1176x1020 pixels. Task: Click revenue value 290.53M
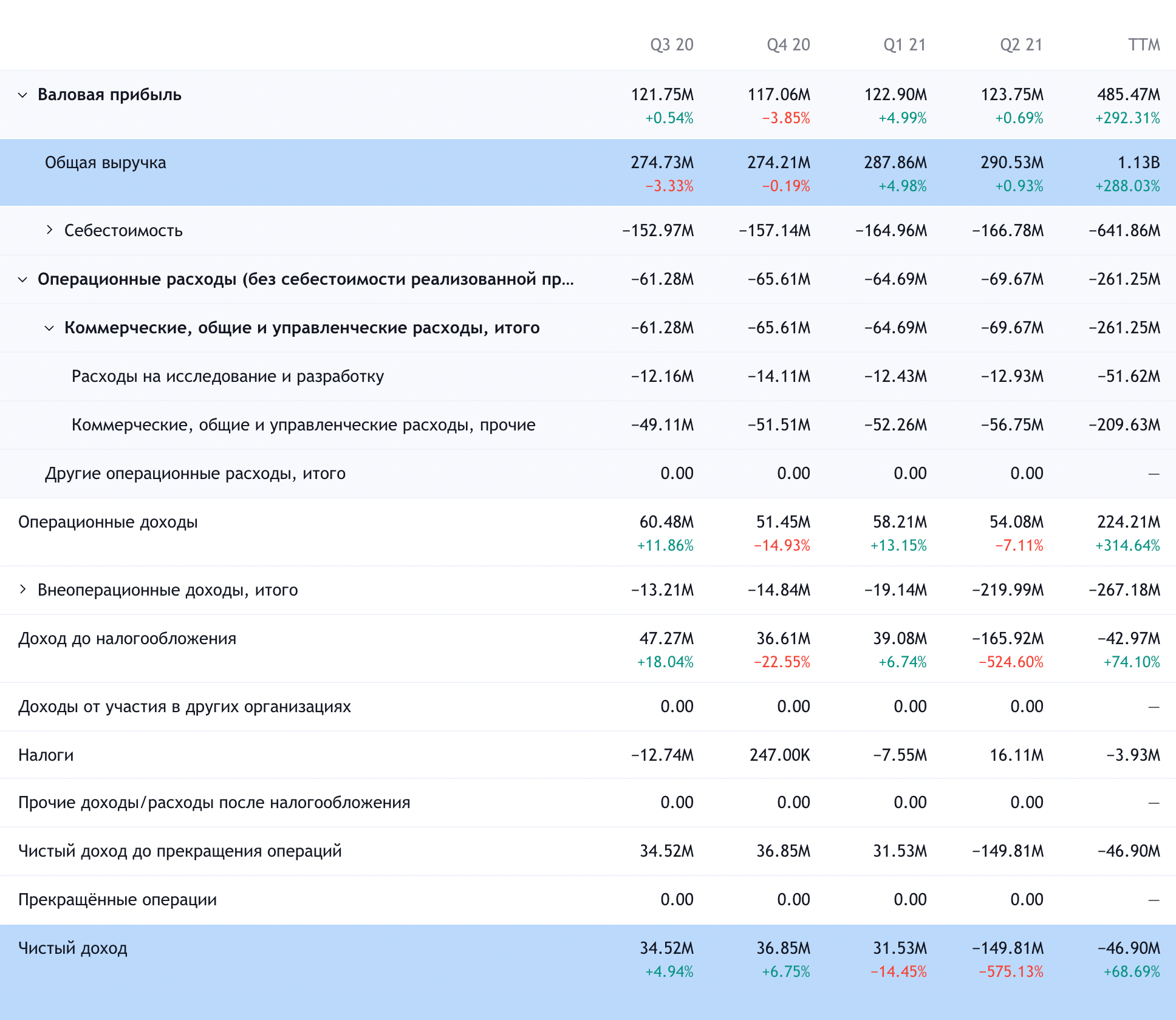[1012, 163]
